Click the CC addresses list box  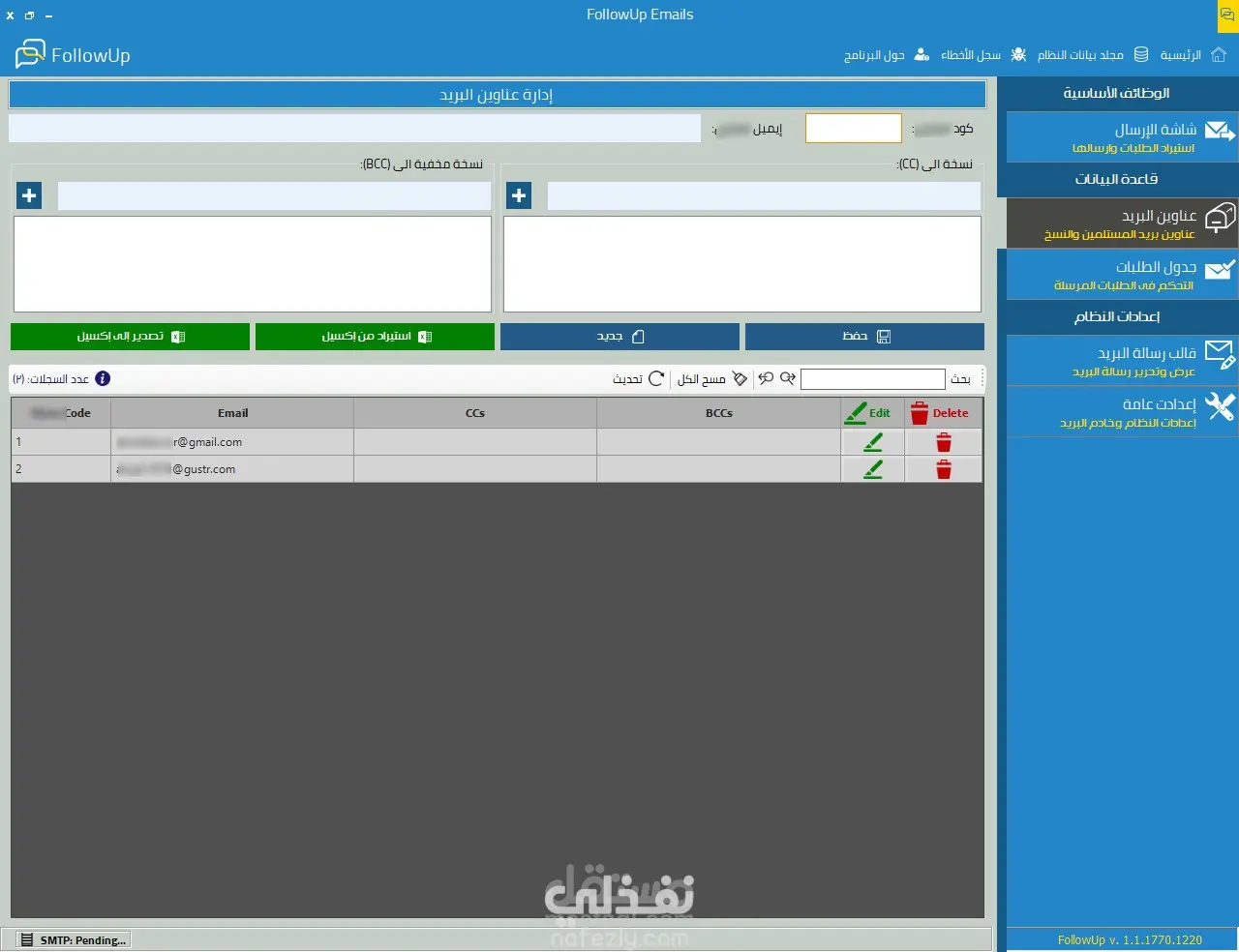742,264
